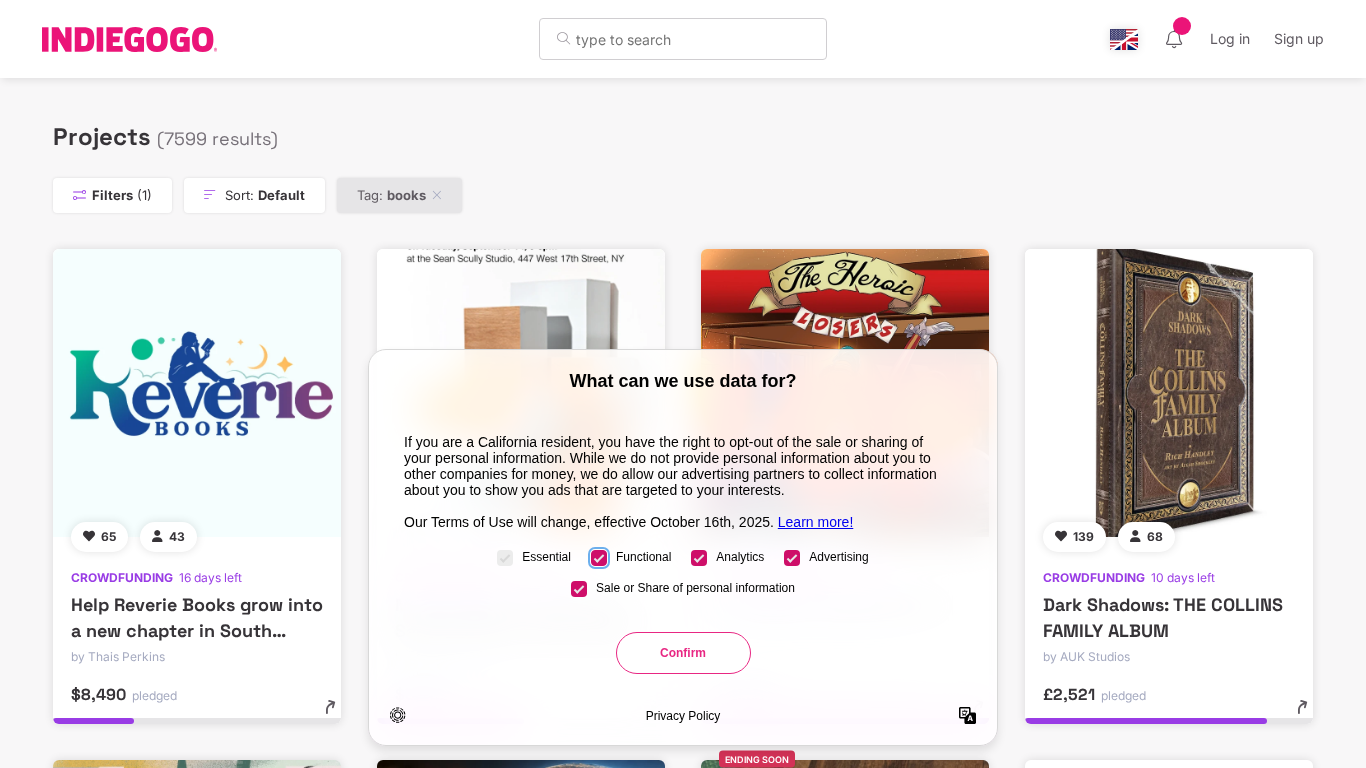
Task: Click the (7599 results) count
Action: [x=217, y=139]
